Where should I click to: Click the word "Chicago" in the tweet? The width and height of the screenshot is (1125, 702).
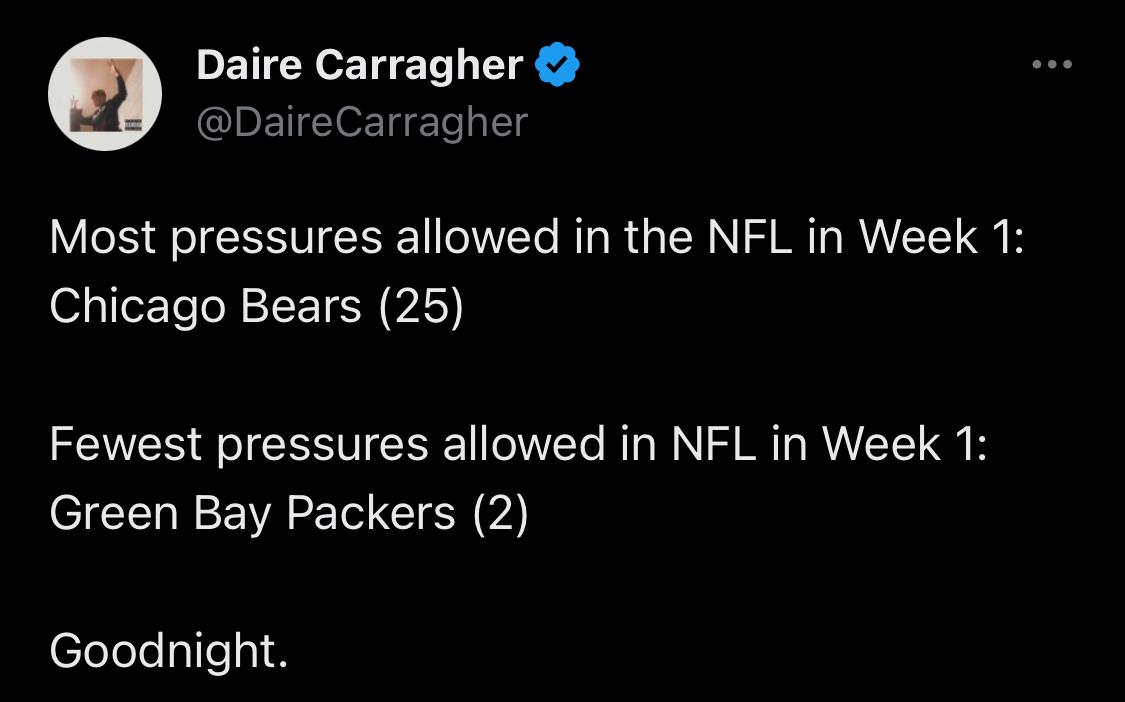pos(138,306)
